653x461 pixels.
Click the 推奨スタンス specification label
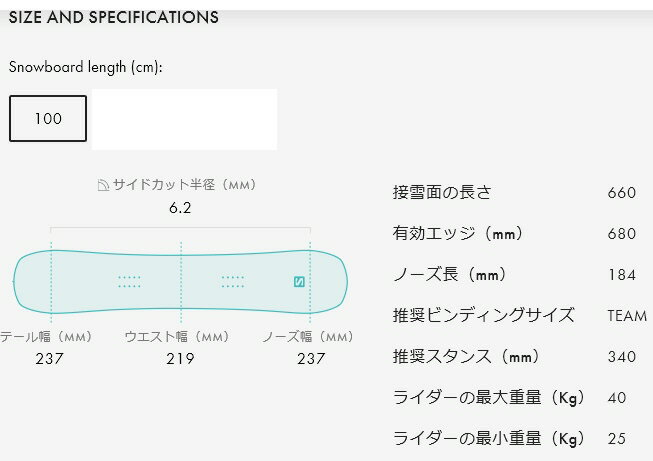tap(465, 357)
